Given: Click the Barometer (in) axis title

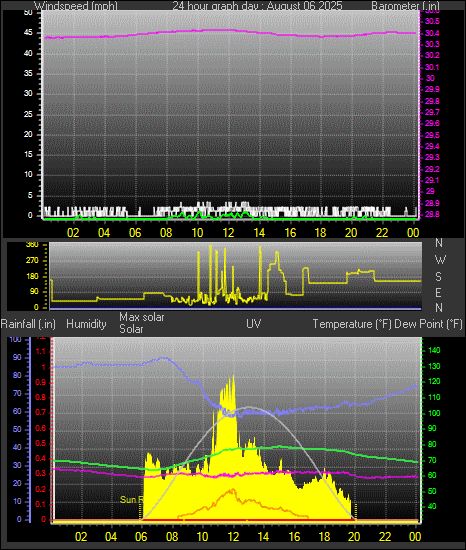Looking at the screenshot, I should pyautogui.click(x=405, y=6).
